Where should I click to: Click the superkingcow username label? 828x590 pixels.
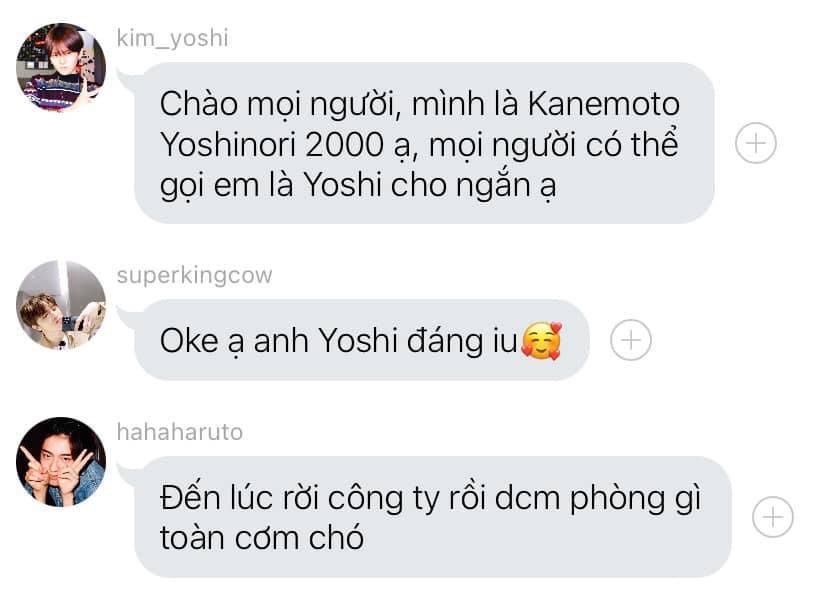[194, 276]
